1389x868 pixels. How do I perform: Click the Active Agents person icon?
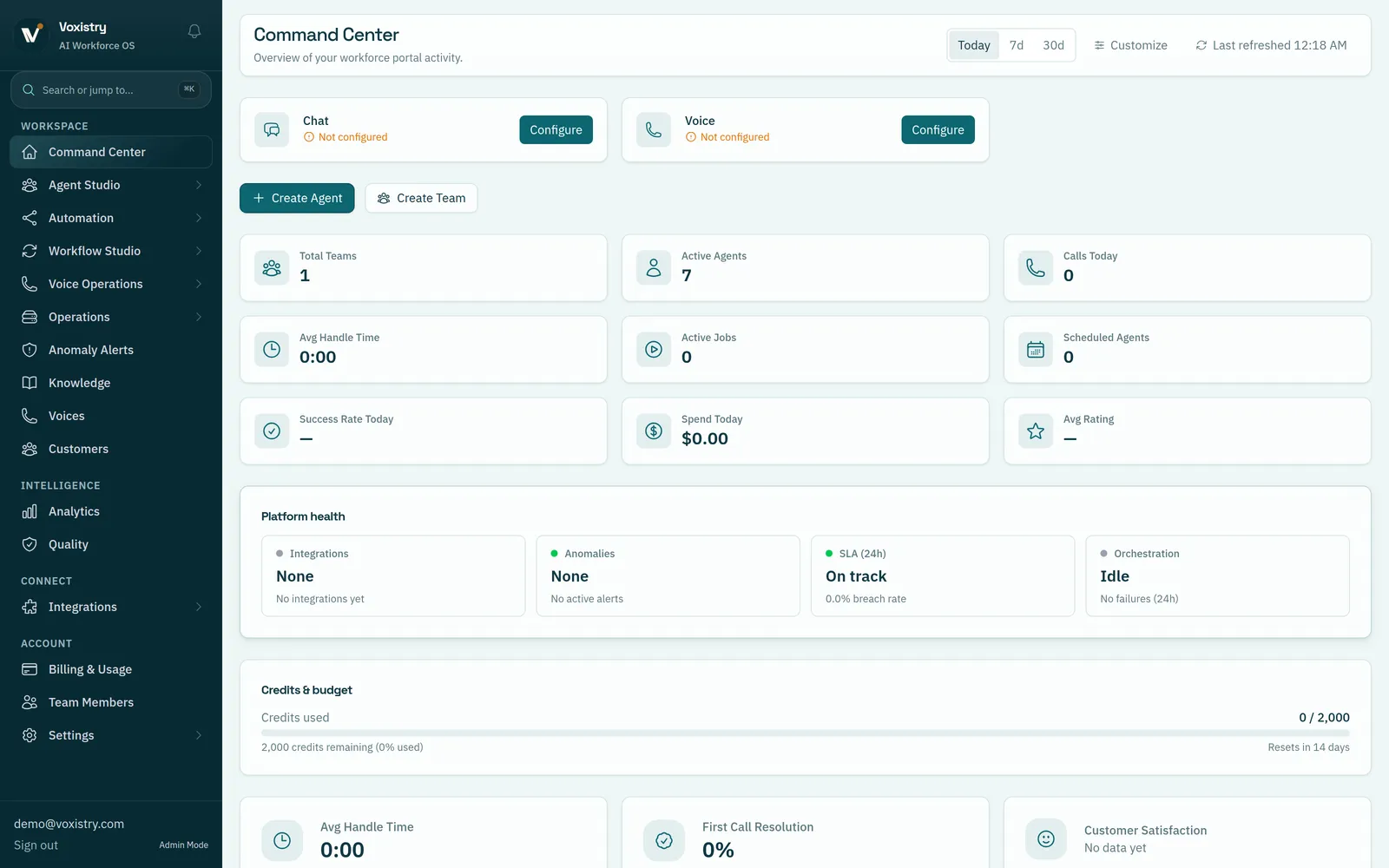(654, 268)
